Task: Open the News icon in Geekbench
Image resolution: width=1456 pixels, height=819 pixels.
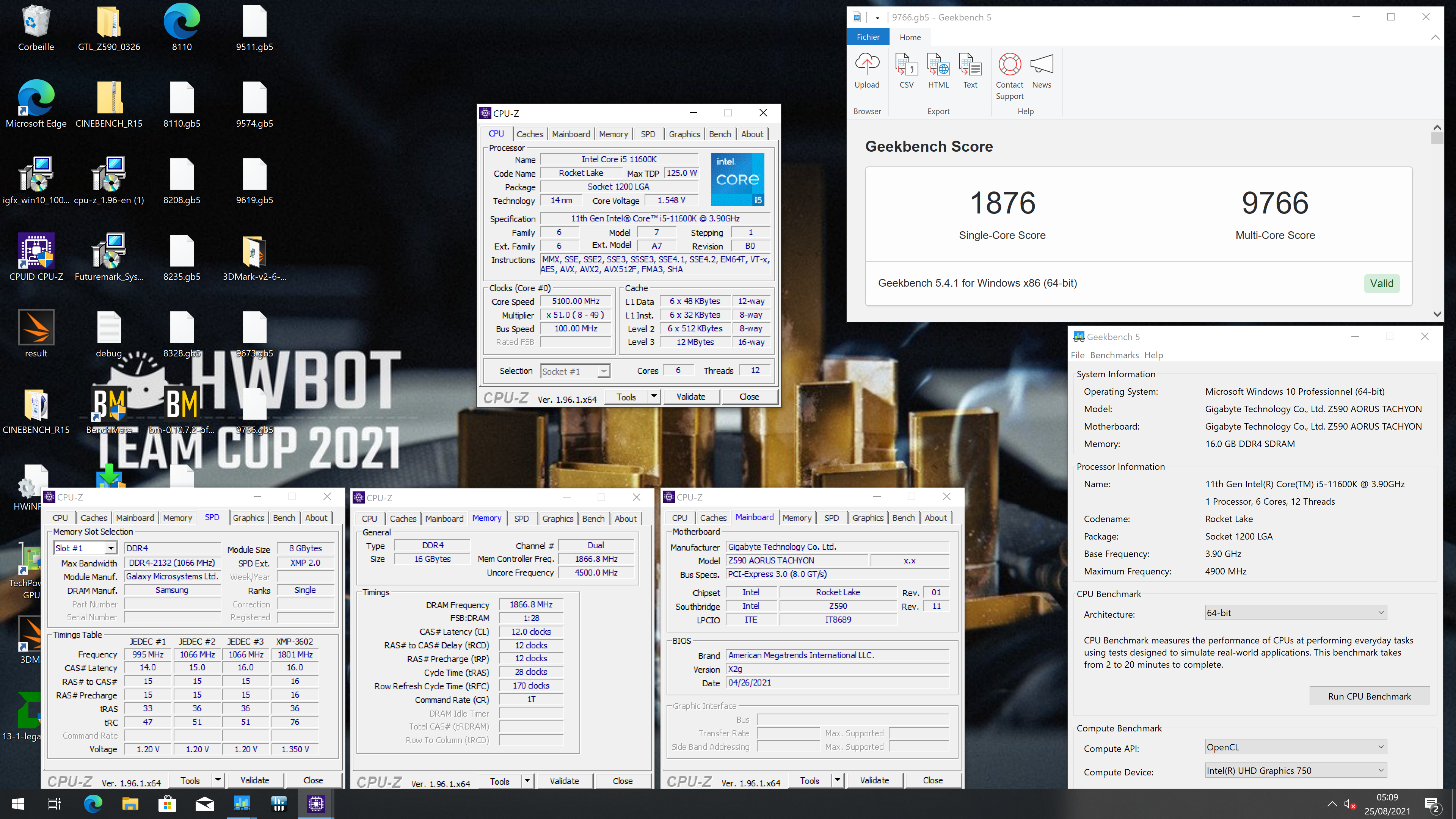Action: click(1041, 71)
